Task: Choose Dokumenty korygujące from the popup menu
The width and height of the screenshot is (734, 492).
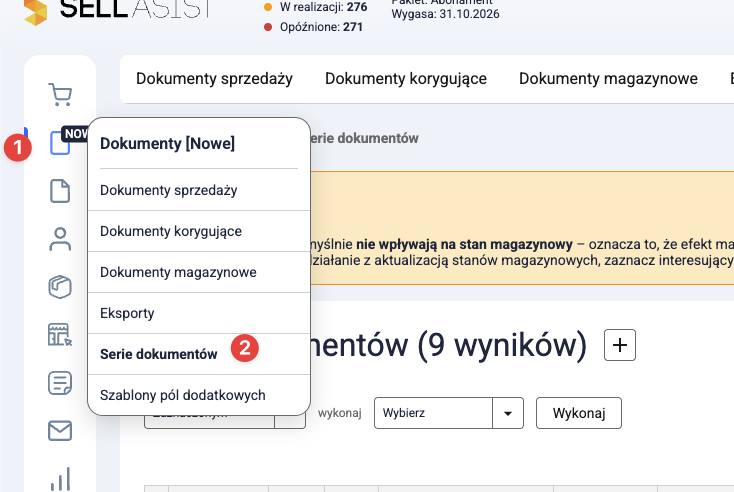Action: click(170, 231)
